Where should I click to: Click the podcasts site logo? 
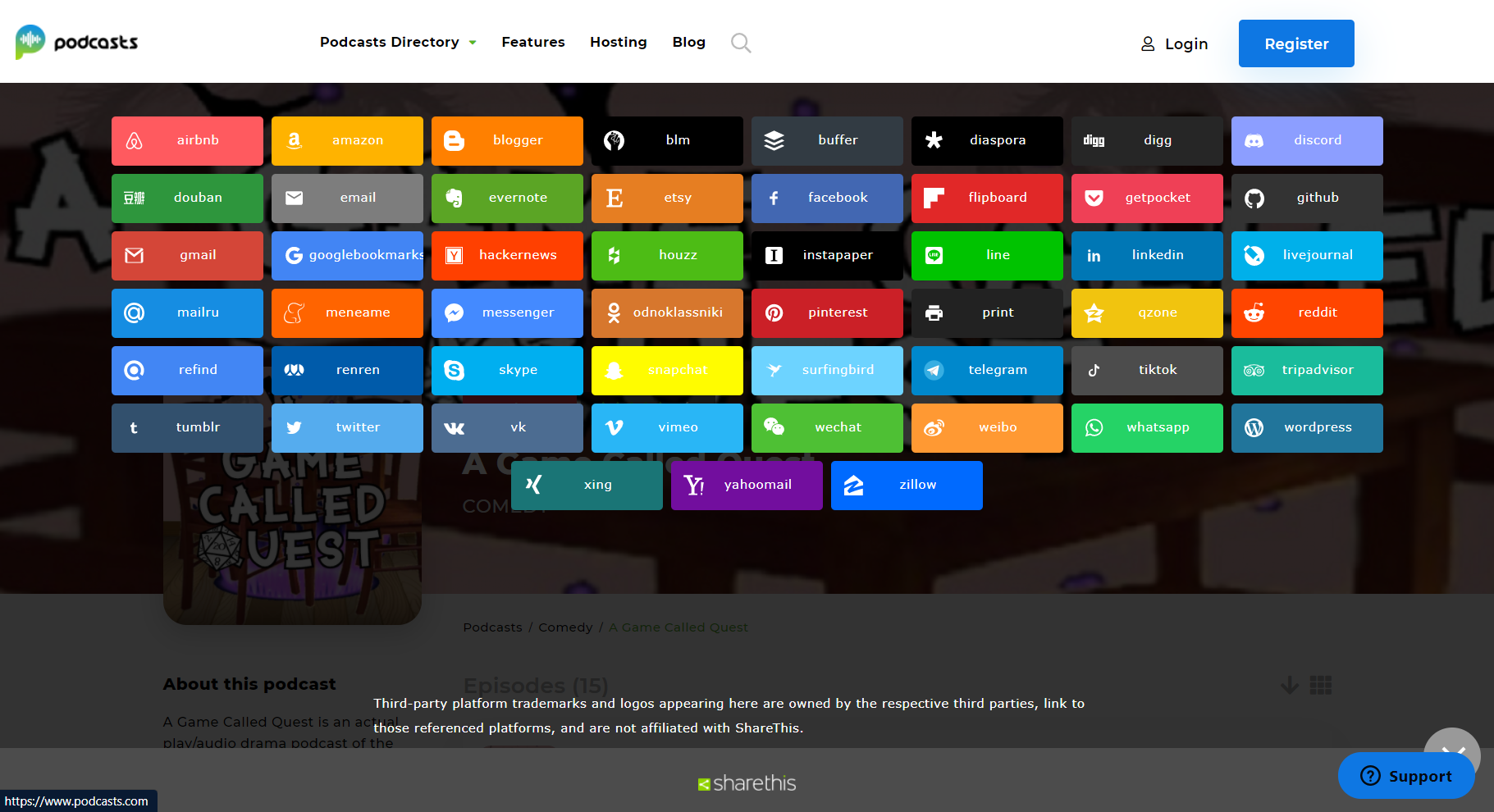76,42
